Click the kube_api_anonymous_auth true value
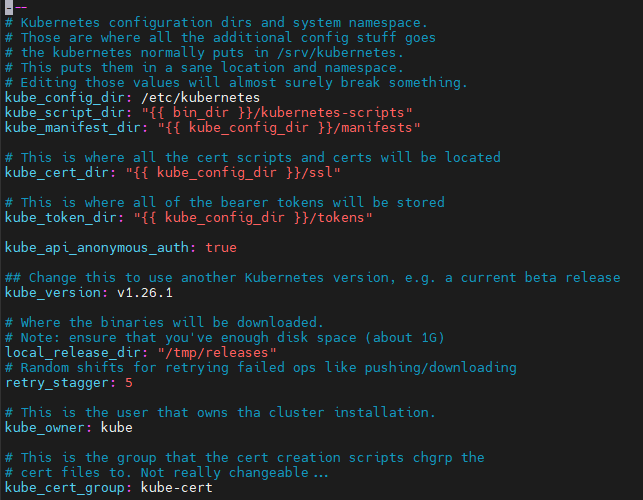The image size is (643, 500). [x=221, y=248]
